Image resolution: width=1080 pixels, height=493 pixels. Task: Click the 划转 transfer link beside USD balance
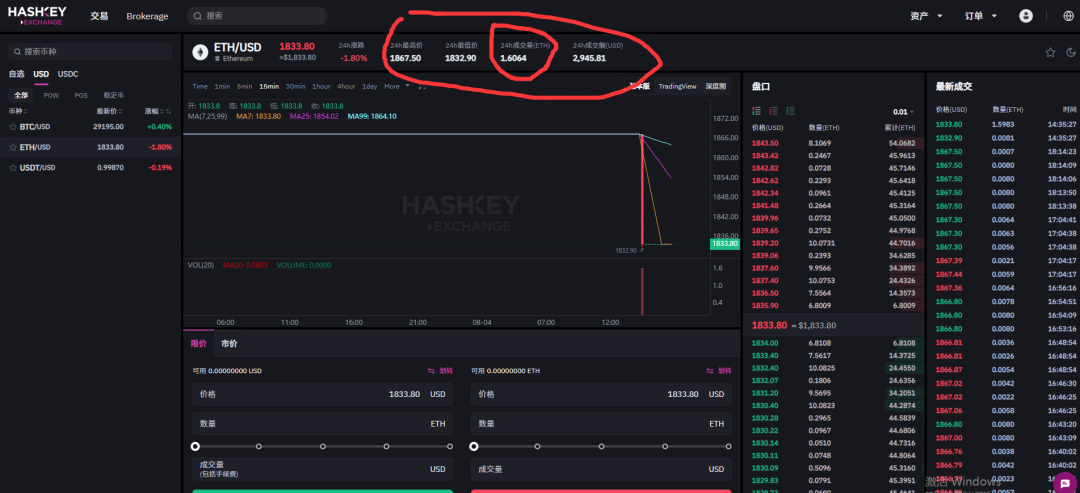coord(440,370)
